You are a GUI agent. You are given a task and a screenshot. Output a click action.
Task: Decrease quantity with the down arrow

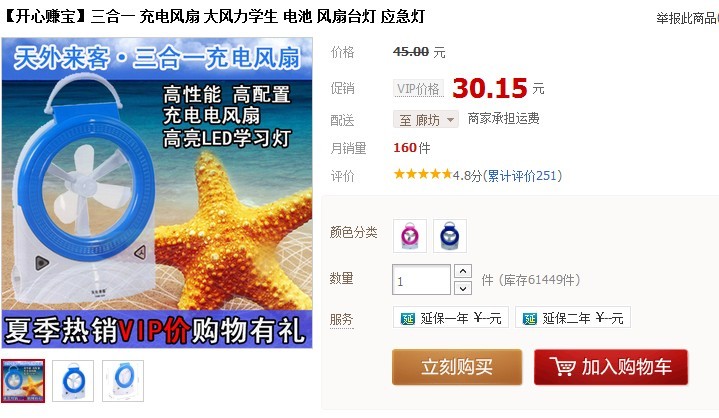tap(463, 288)
